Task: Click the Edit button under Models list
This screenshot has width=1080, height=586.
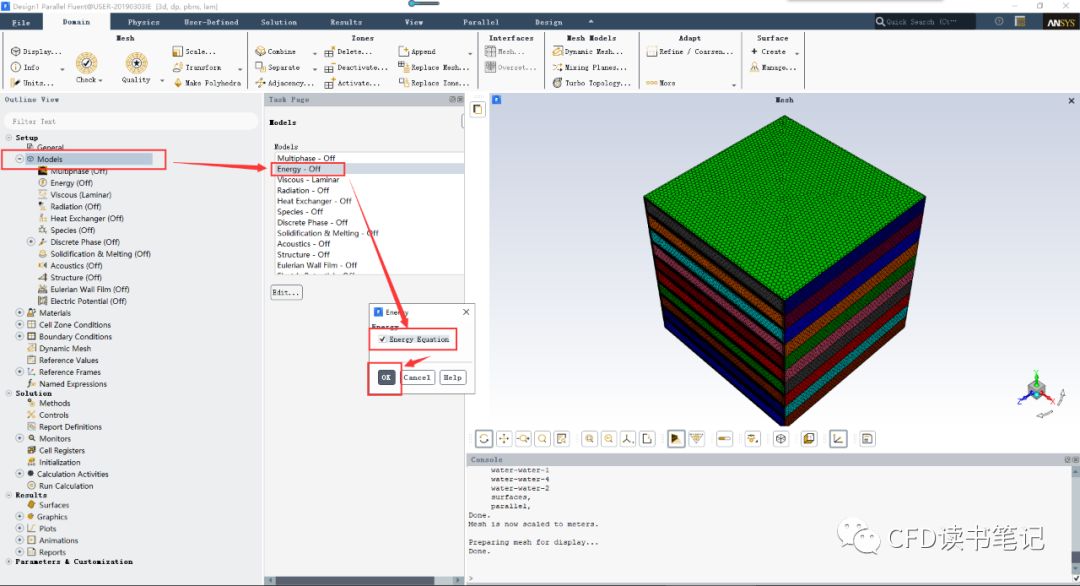Action: click(286, 292)
